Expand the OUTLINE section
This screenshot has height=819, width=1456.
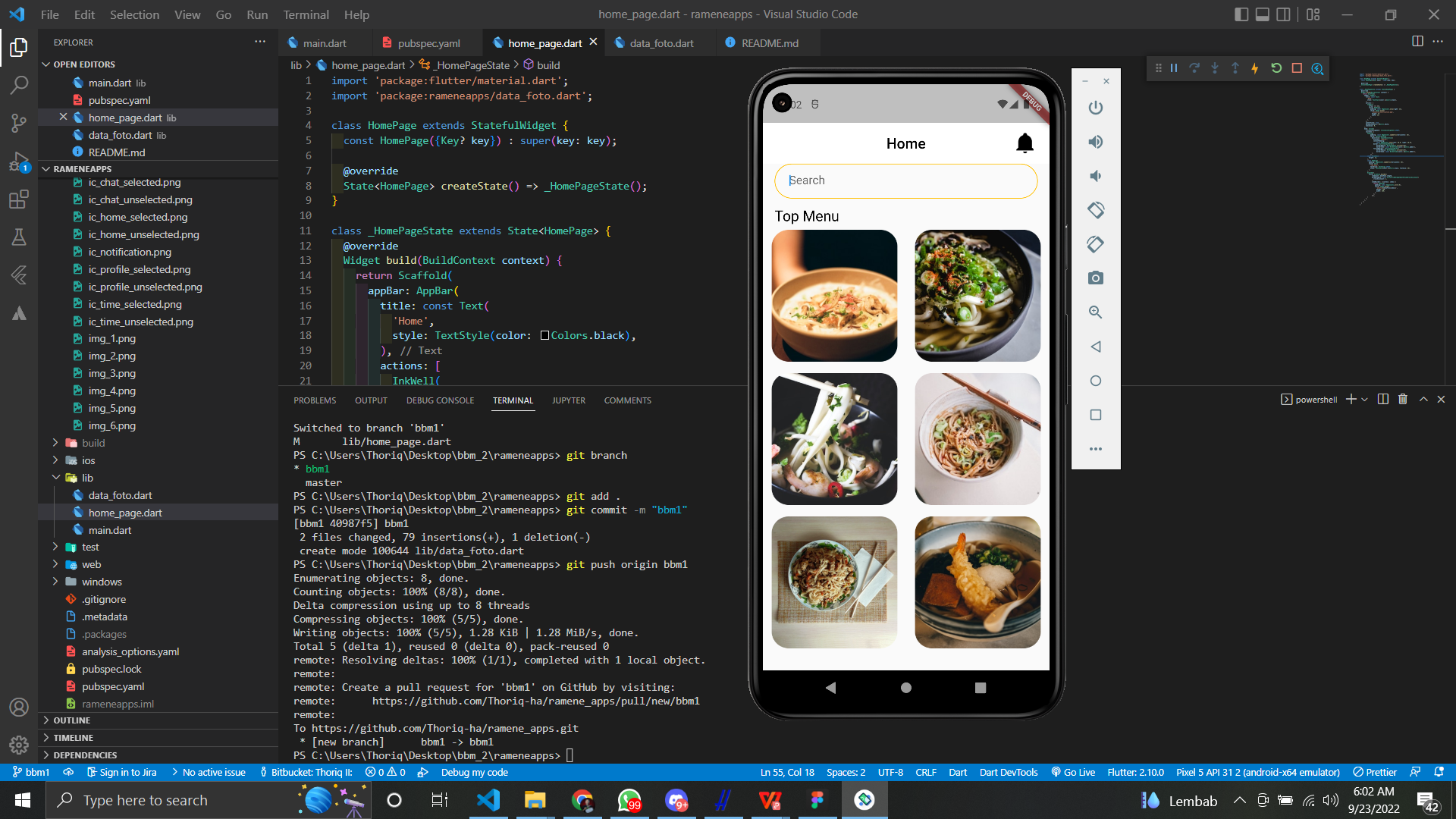71,720
